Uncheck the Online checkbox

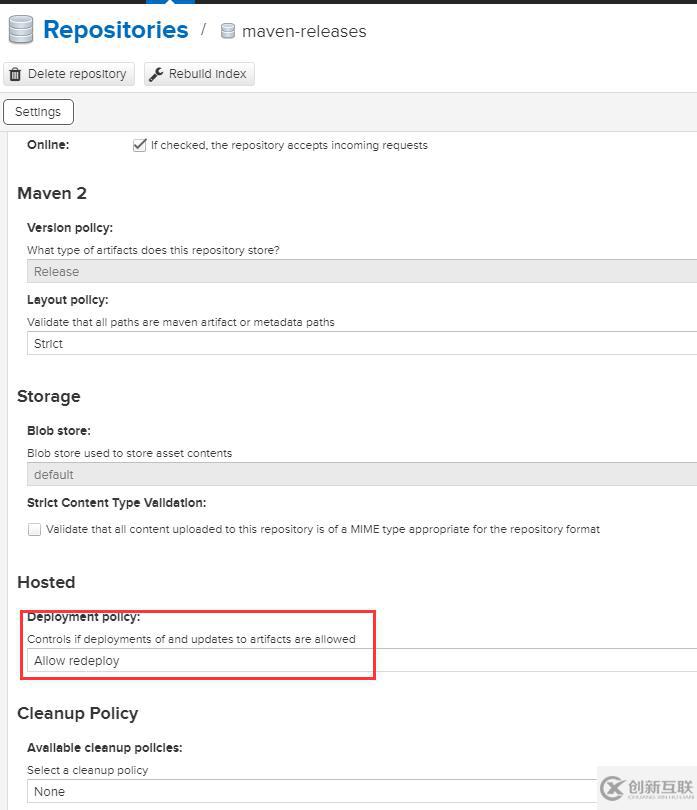pyautogui.click(x=140, y=145)
